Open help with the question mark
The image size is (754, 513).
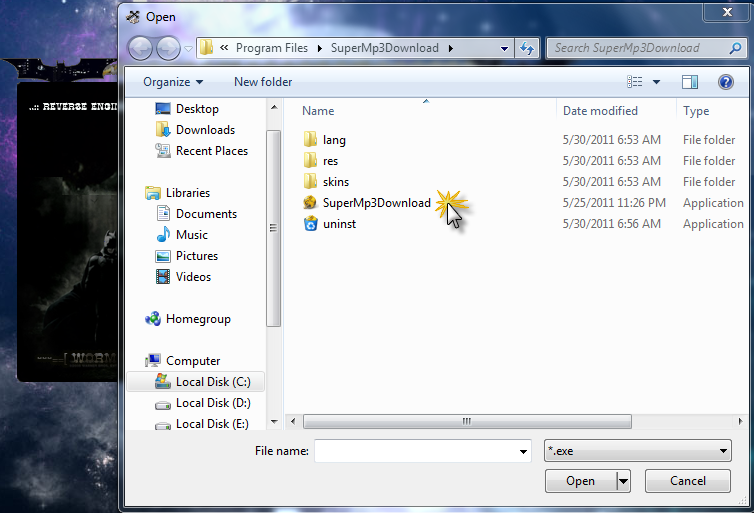[x=726, y=82]
